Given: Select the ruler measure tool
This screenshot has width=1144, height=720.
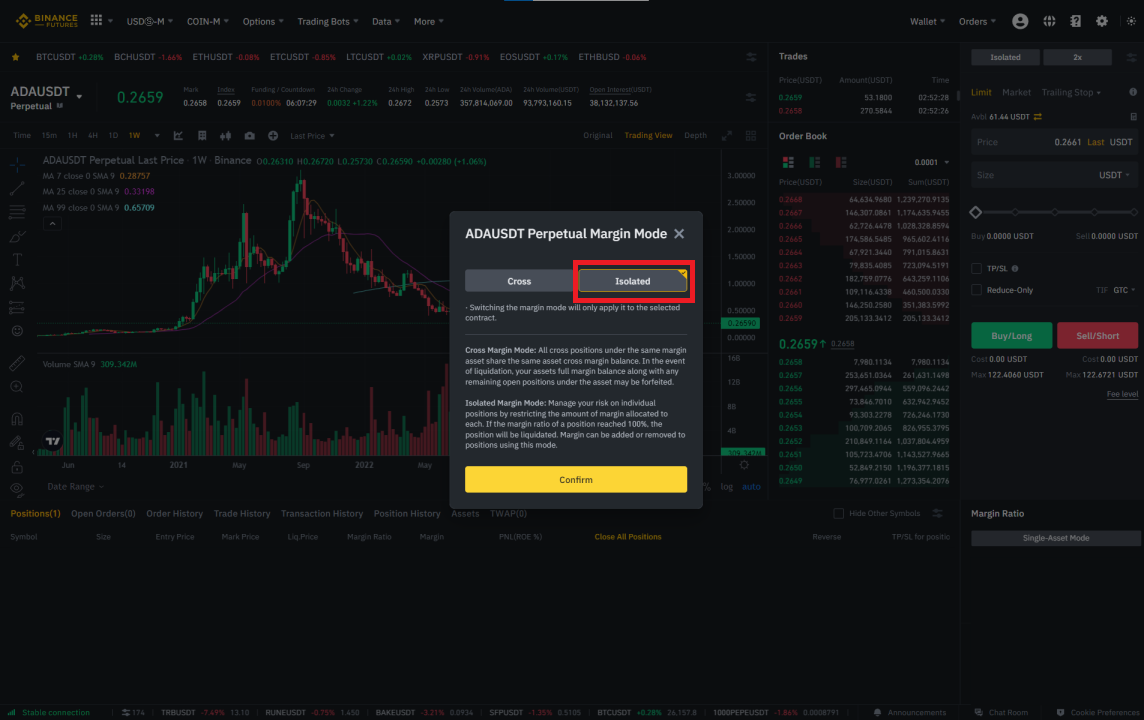Looking at the screenshot, I should [17, 363].
